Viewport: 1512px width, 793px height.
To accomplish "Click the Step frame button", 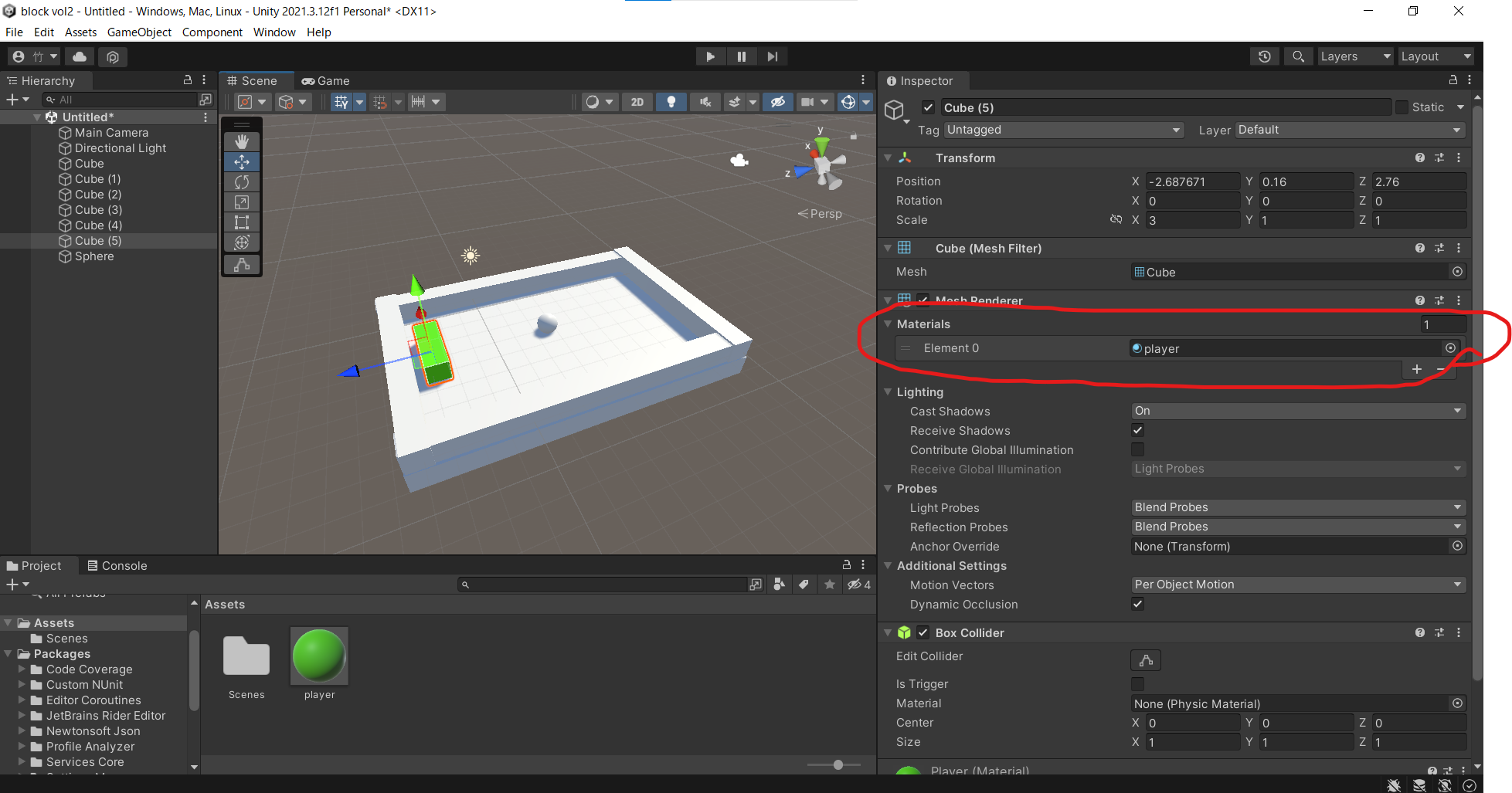I will (773, 56).
